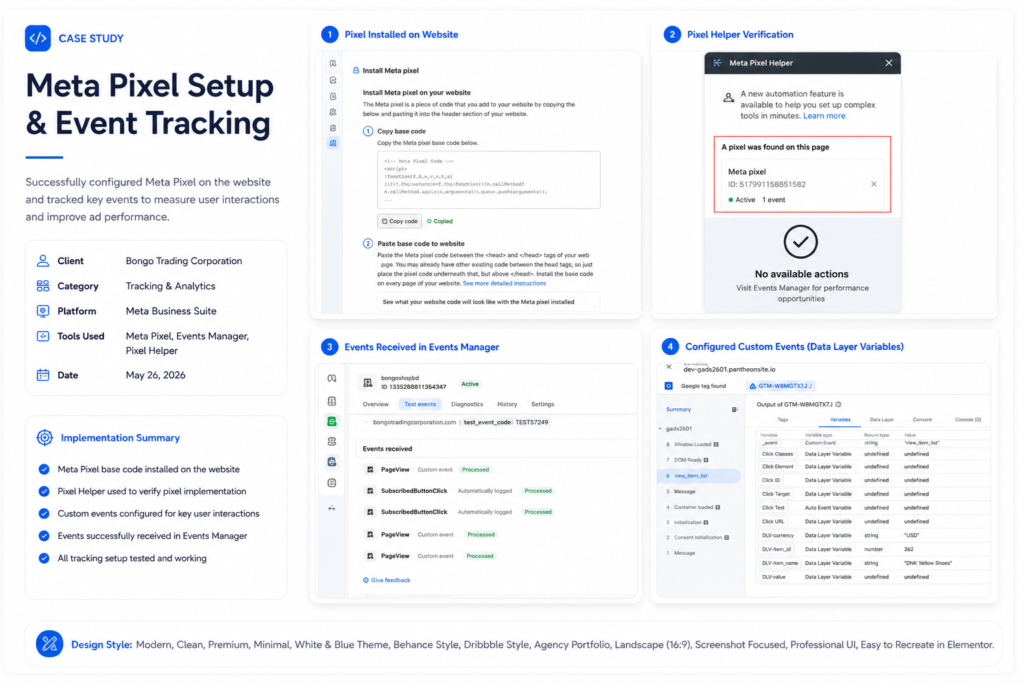Dismiss the found Meta pixel card X

coord(874,184)
